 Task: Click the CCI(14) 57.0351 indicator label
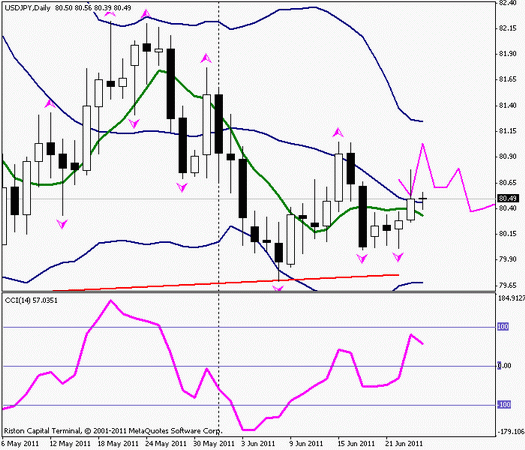click(x=31, y=300)
